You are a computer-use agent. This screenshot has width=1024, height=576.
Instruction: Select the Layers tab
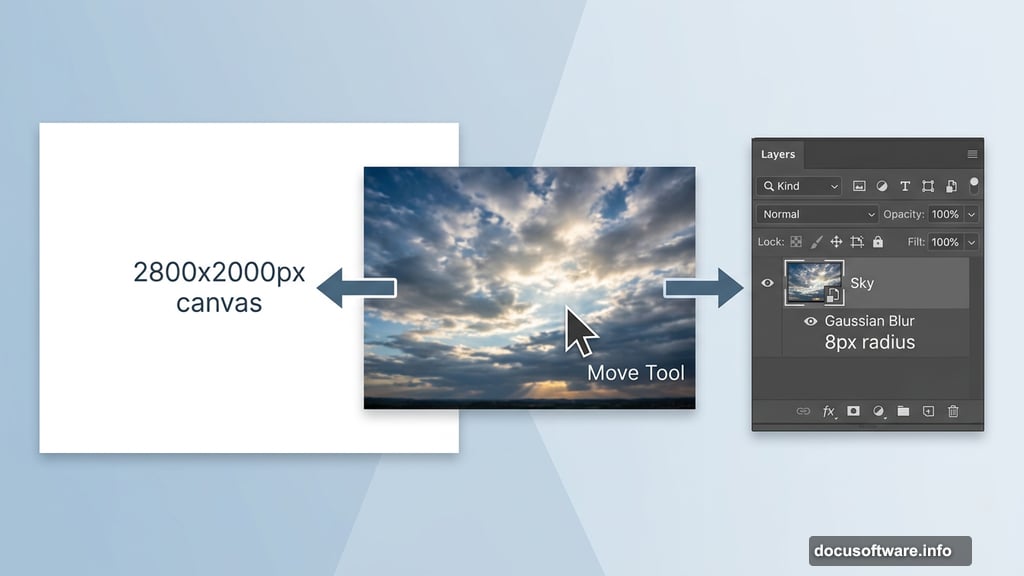pos(778,154)
